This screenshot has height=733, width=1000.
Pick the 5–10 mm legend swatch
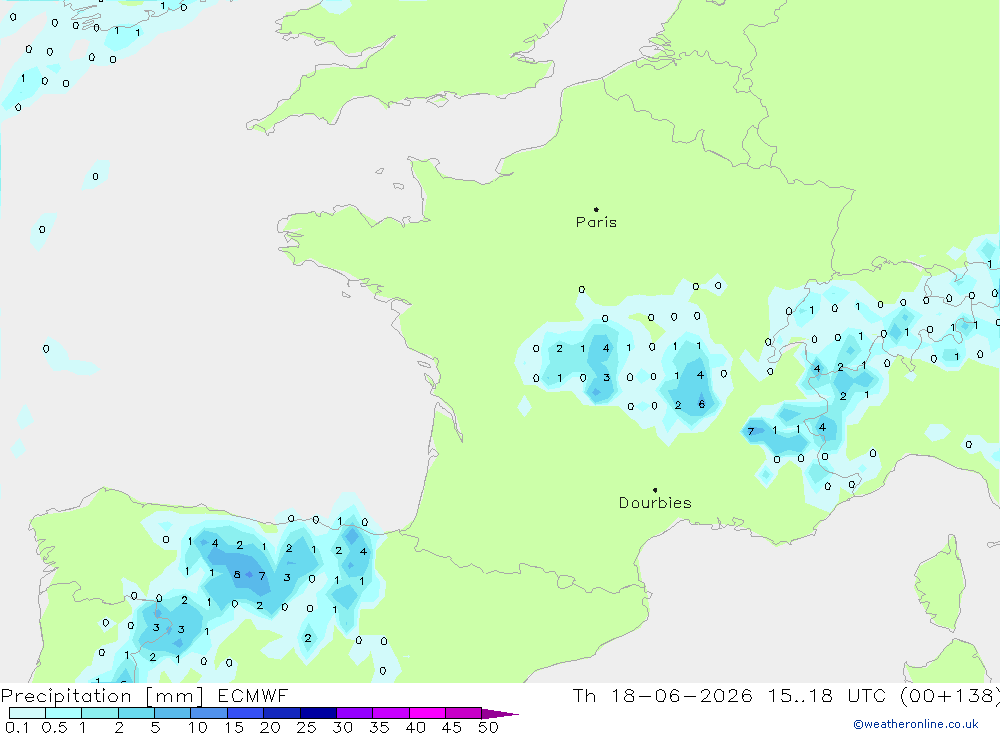pos(173,713)
